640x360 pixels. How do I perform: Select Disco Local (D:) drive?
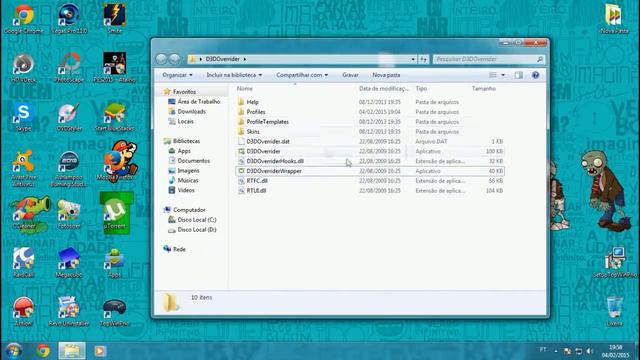click(x=197, y=230)
